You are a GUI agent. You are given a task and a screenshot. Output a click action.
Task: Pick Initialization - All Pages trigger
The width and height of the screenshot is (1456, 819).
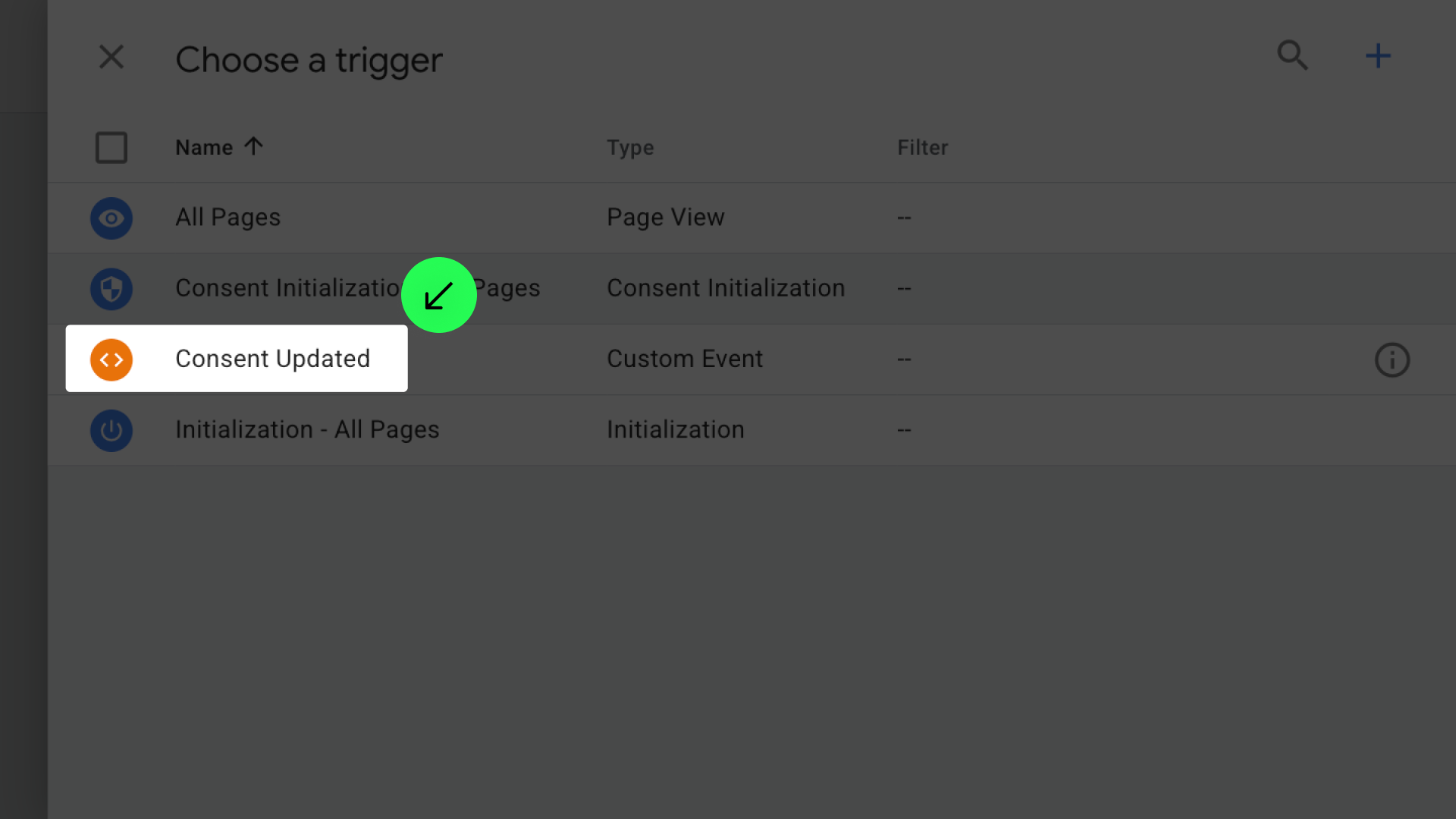tap(307, 430)
